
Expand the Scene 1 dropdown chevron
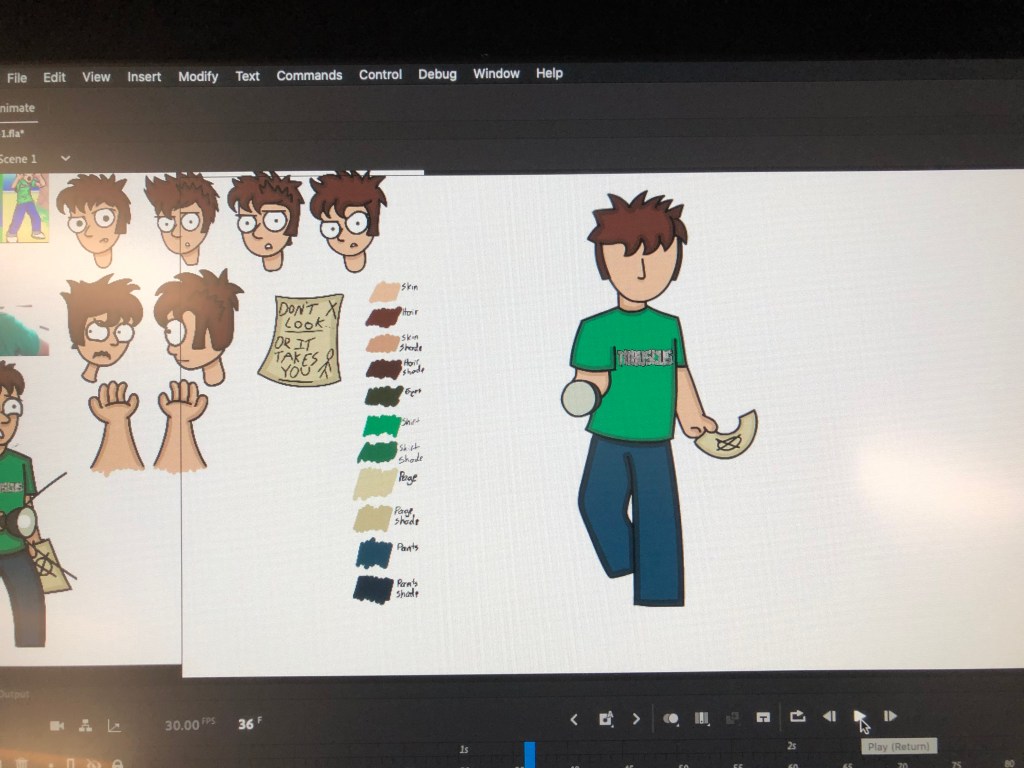(x=66, y=158)
